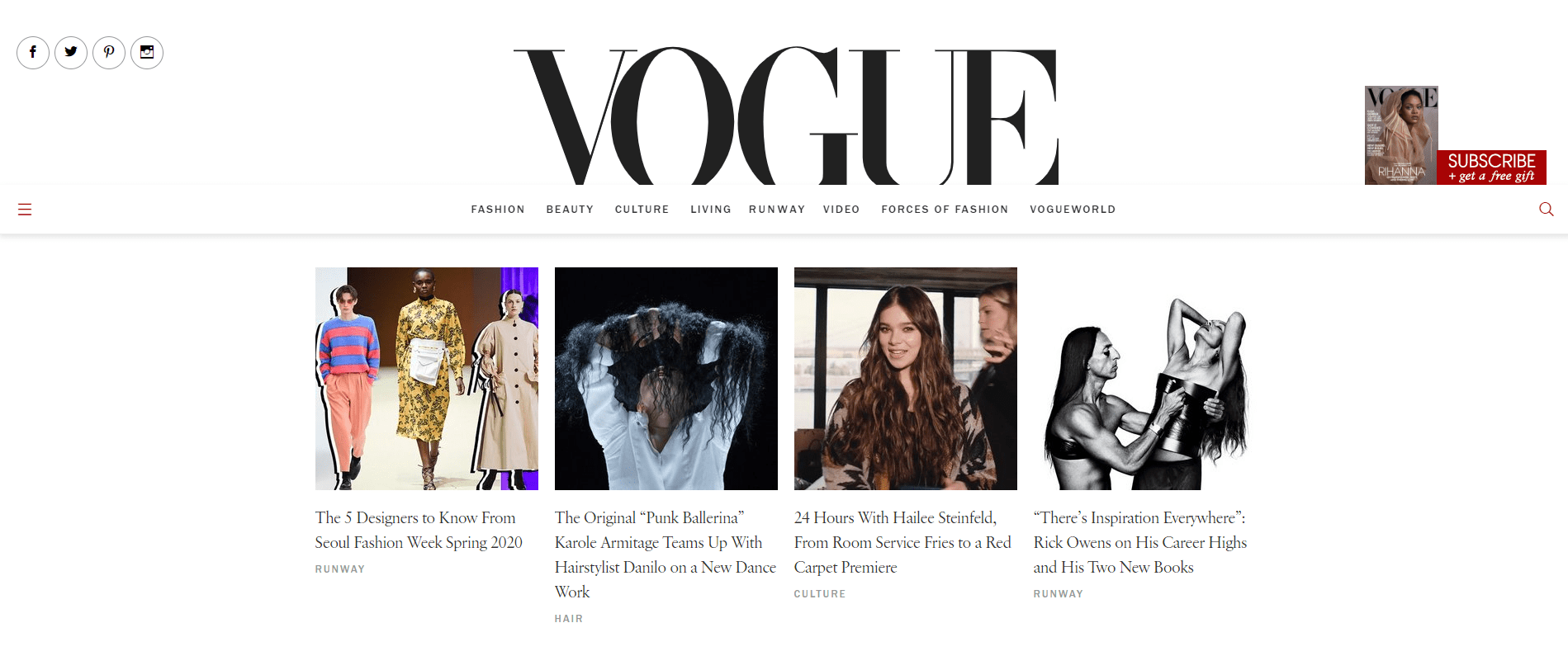Select the Fashion nav item

click(498, 210)
